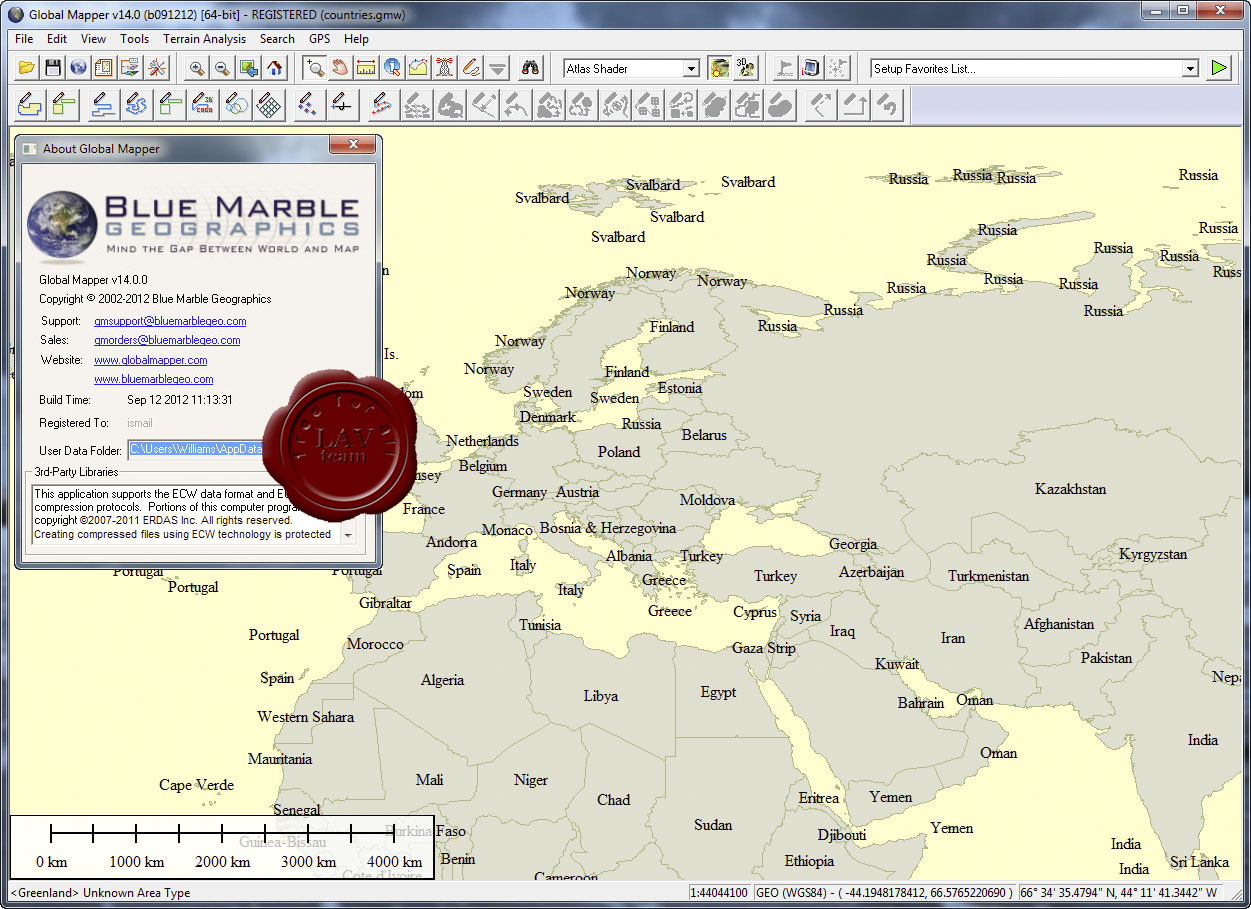
Task: Click the Egypt label on map
Action: [x=718, y=692]
